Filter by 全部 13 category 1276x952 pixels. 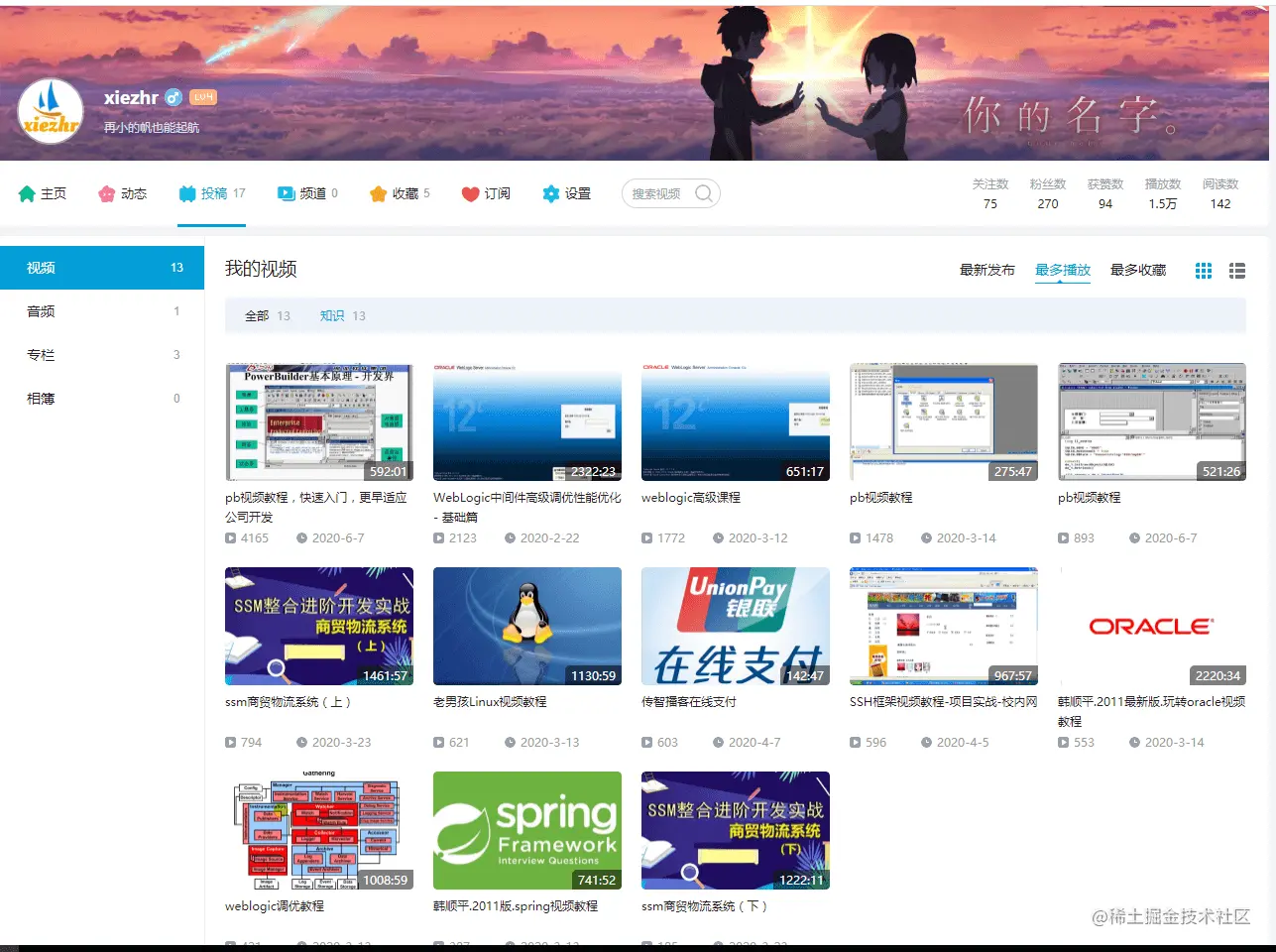point(268,315)
